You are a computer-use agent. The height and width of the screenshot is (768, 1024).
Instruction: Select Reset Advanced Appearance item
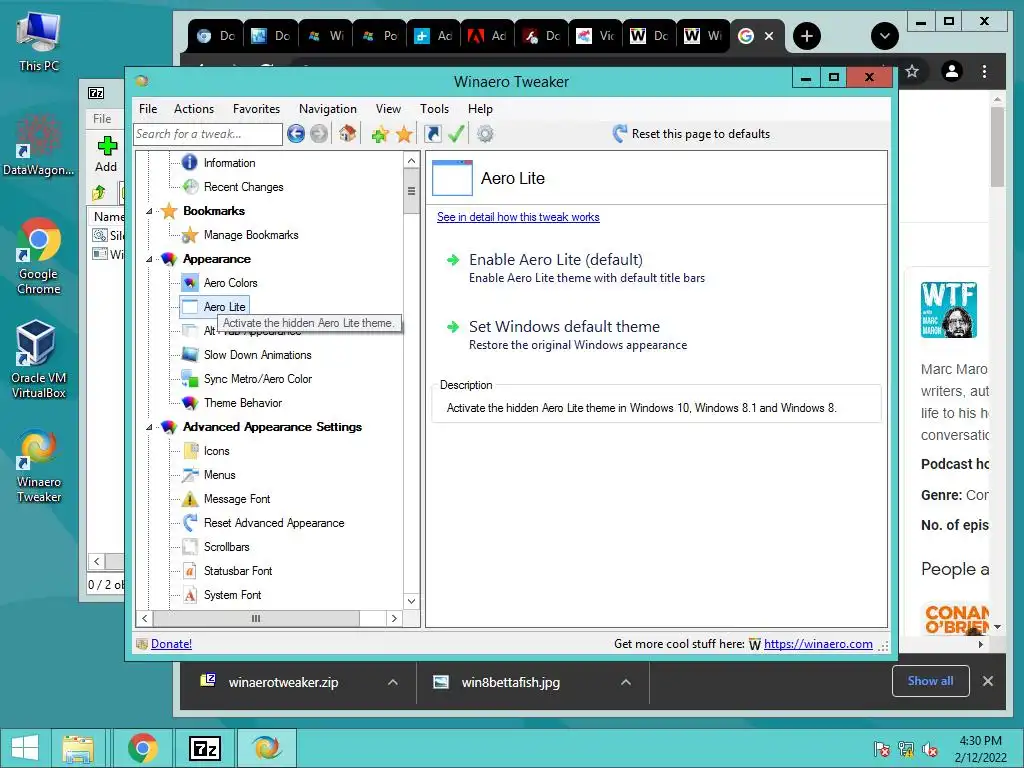pyautogui.click(x=274, y=523)
